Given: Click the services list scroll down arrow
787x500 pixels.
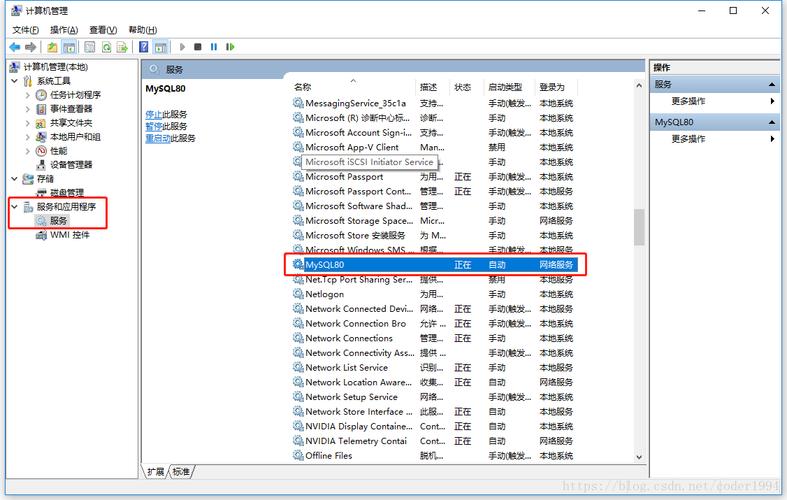Looking at the screenshot, I should click(639, 457).
